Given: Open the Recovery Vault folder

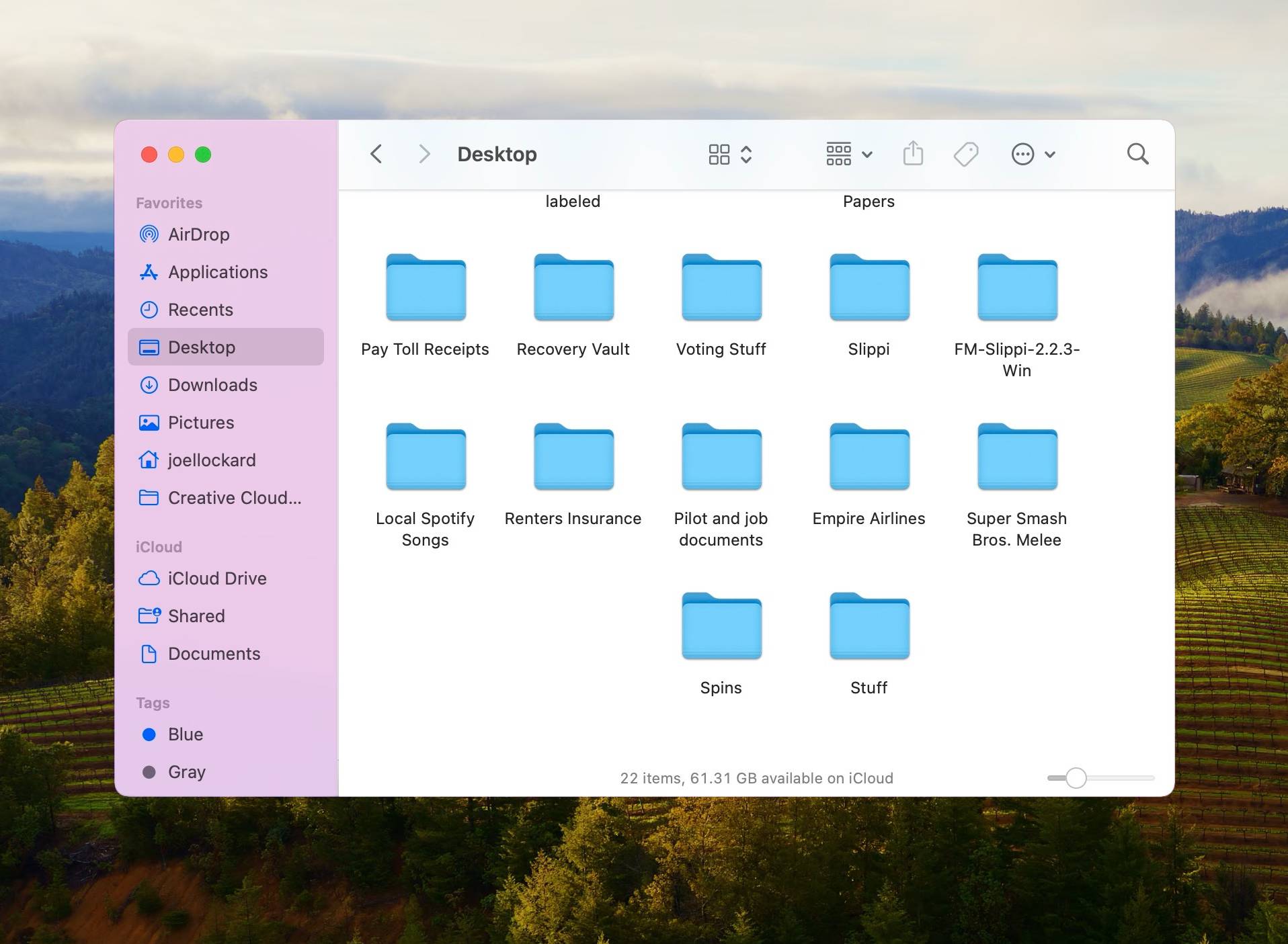Looking at the screenshot, I should [573, 288].
